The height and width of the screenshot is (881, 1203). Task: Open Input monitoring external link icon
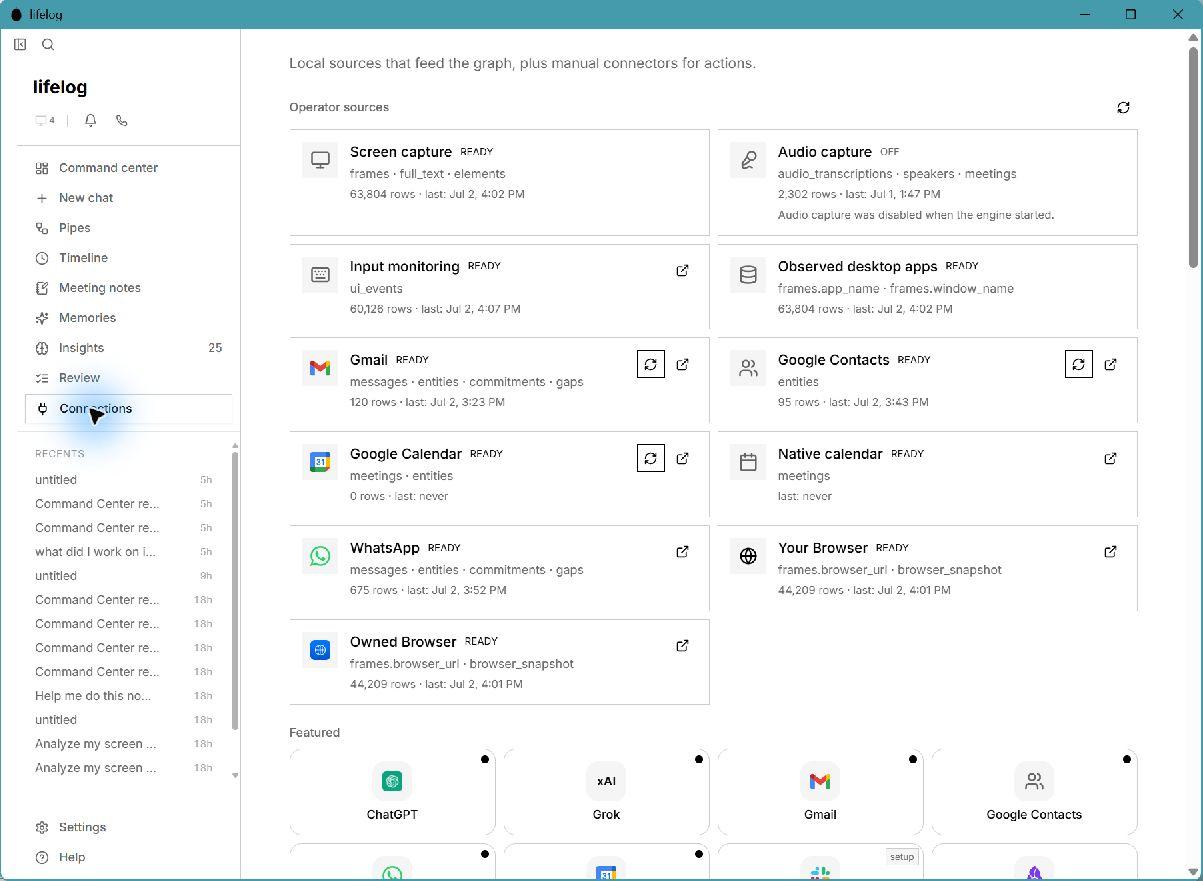pos(682,271)
